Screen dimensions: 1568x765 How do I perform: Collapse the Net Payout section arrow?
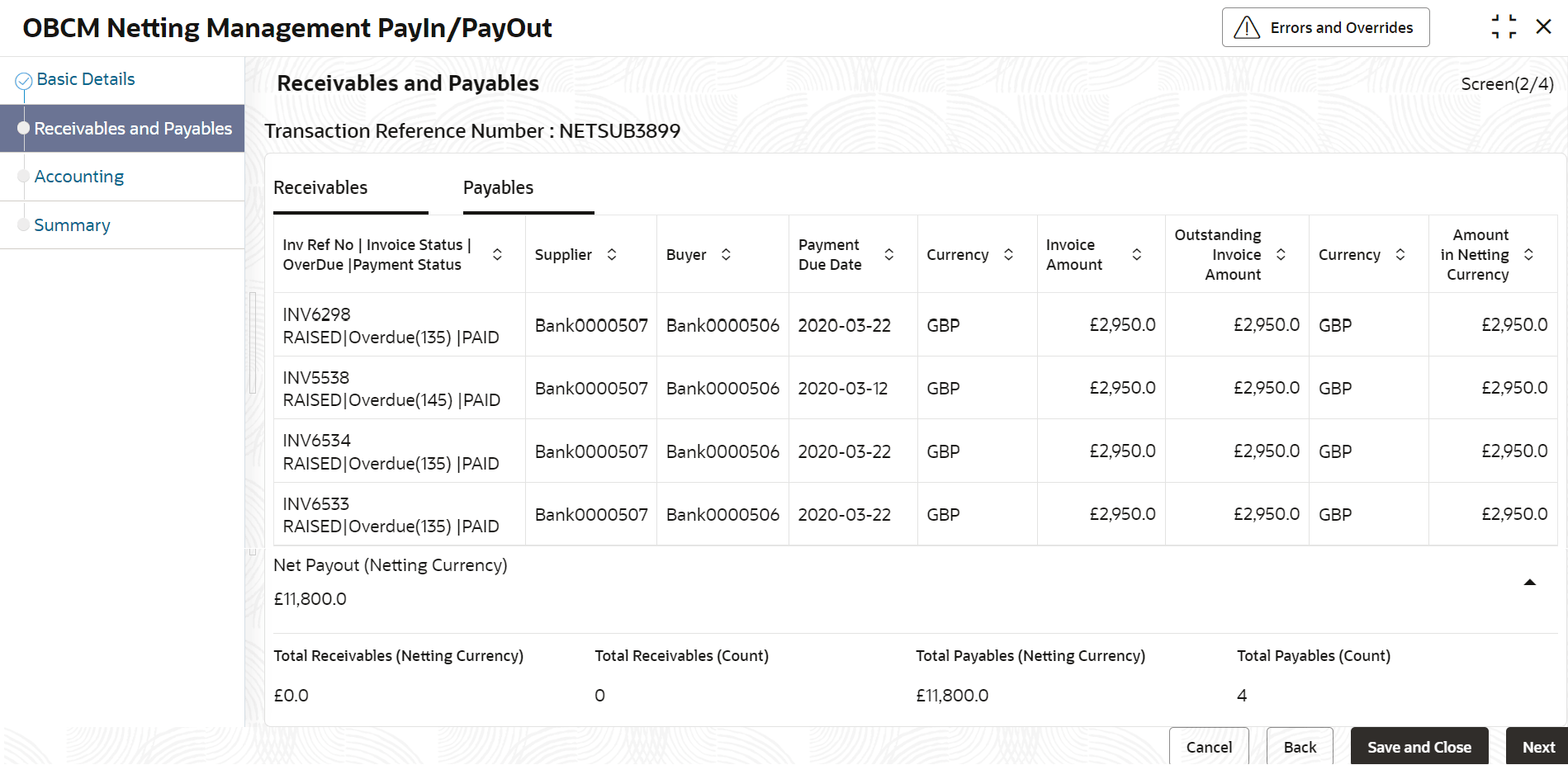tap(1529, 583)
